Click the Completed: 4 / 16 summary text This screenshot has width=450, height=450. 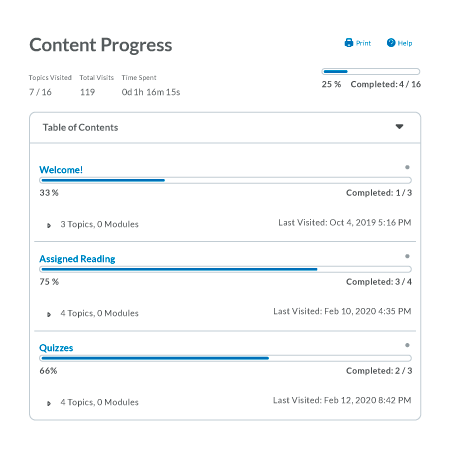tap(386, 84)
